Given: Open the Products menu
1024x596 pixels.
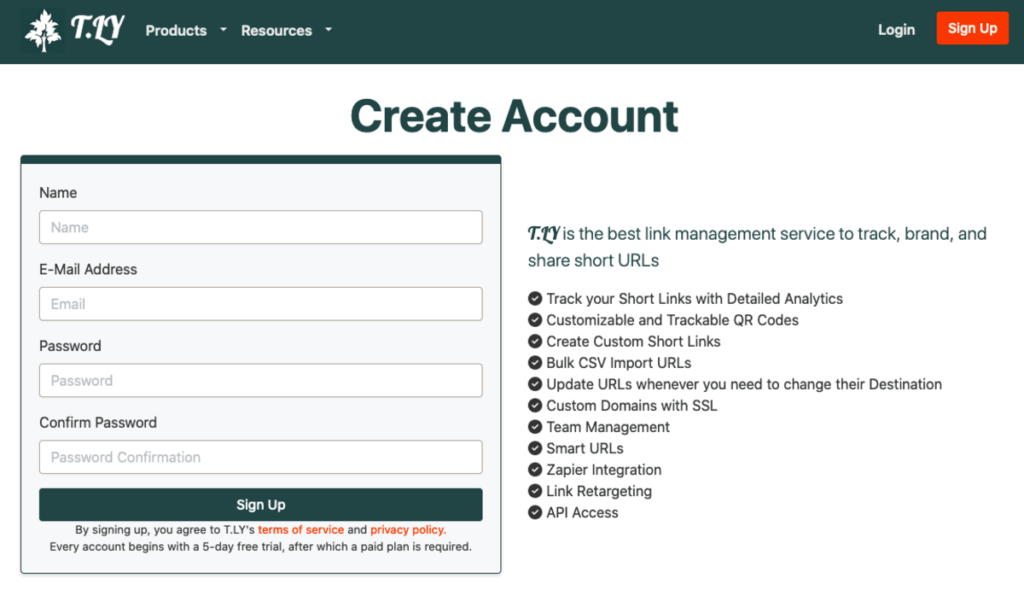Looking at the screenshot, I should [176, 31].
